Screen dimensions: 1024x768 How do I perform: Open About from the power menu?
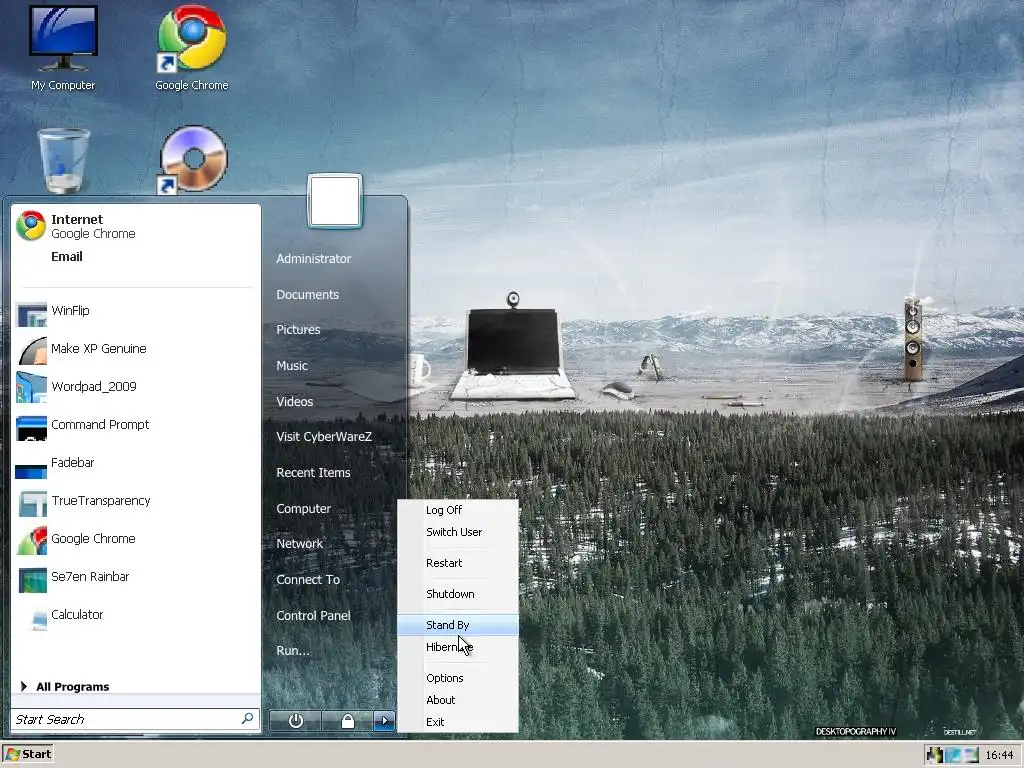[458, 700]
